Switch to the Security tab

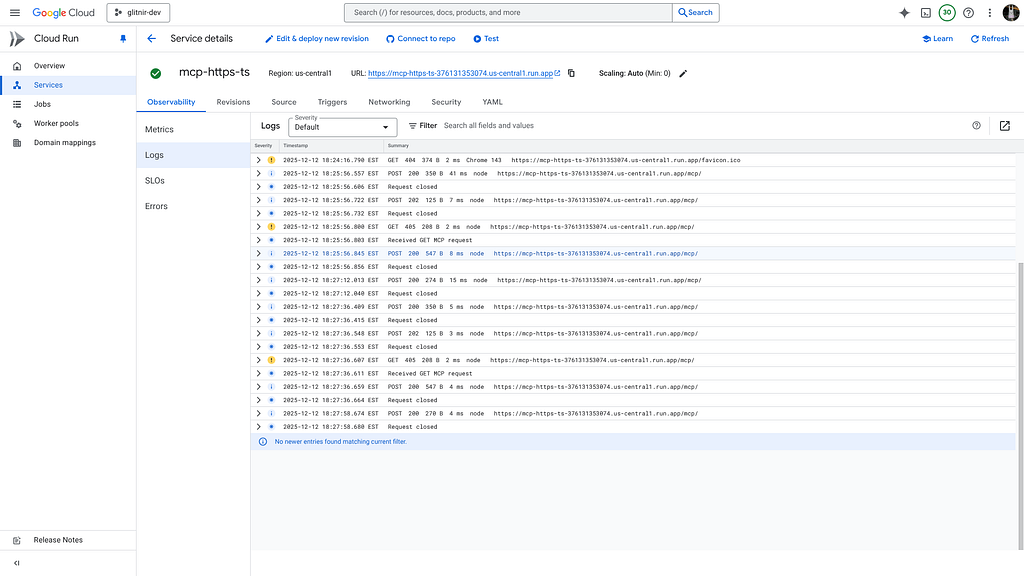point(446,102)
